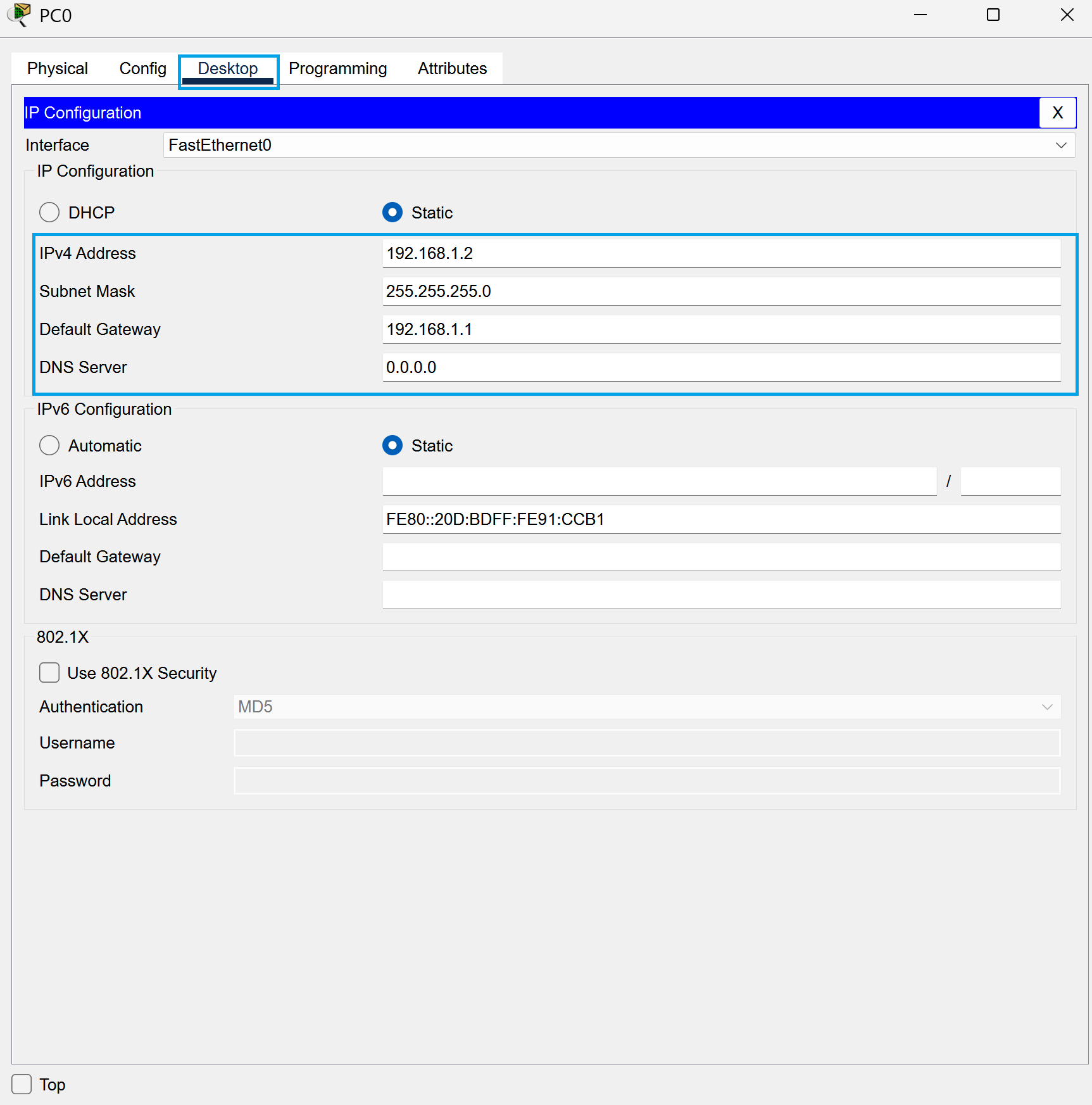The height and width of the screenshot is (1105, 1092).
Task: Click the IPv6 Default Gateway field
Action: coord(722,557)
